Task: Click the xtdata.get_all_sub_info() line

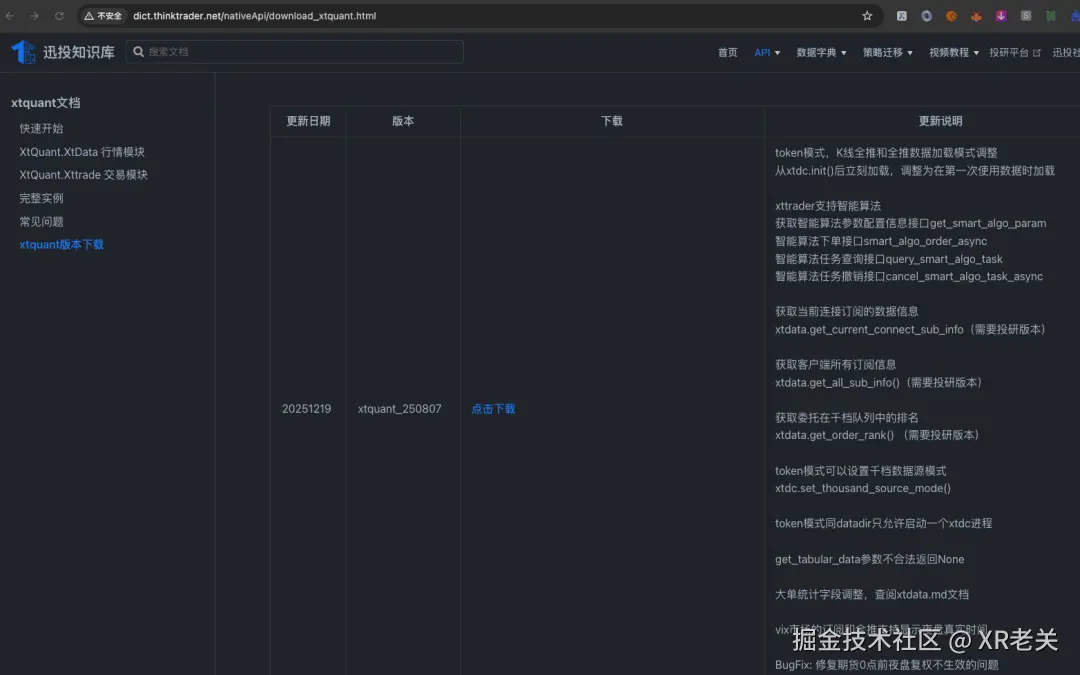Action: [881, 382]
